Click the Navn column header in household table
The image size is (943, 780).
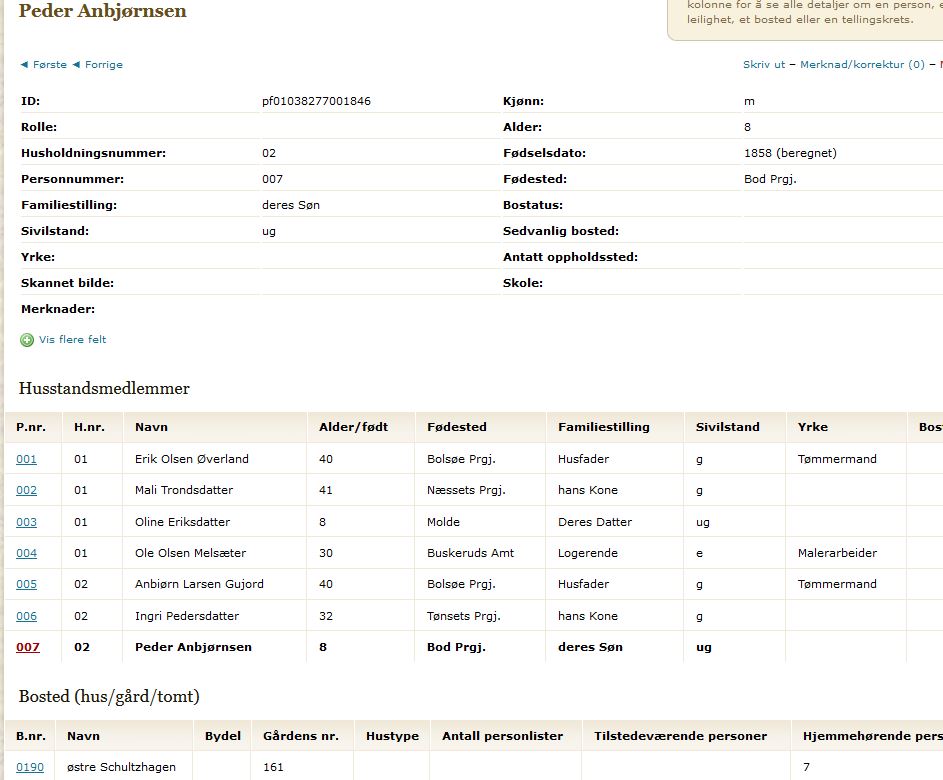point(151,427)
